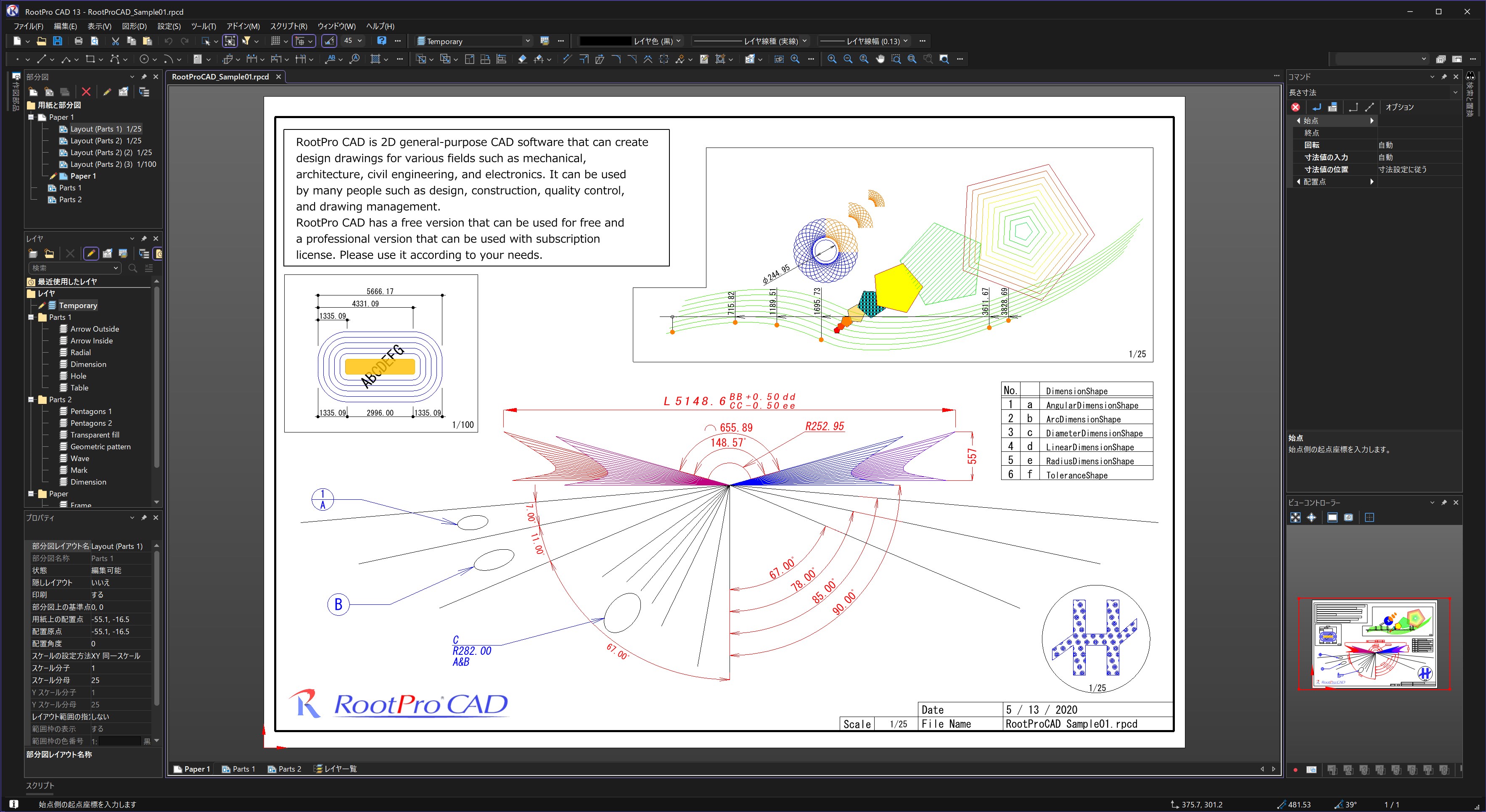Select the Hatch fill tool
The width and height of the screenshot is (1486, 812).
pyautogui.click(x=375, y=59)
